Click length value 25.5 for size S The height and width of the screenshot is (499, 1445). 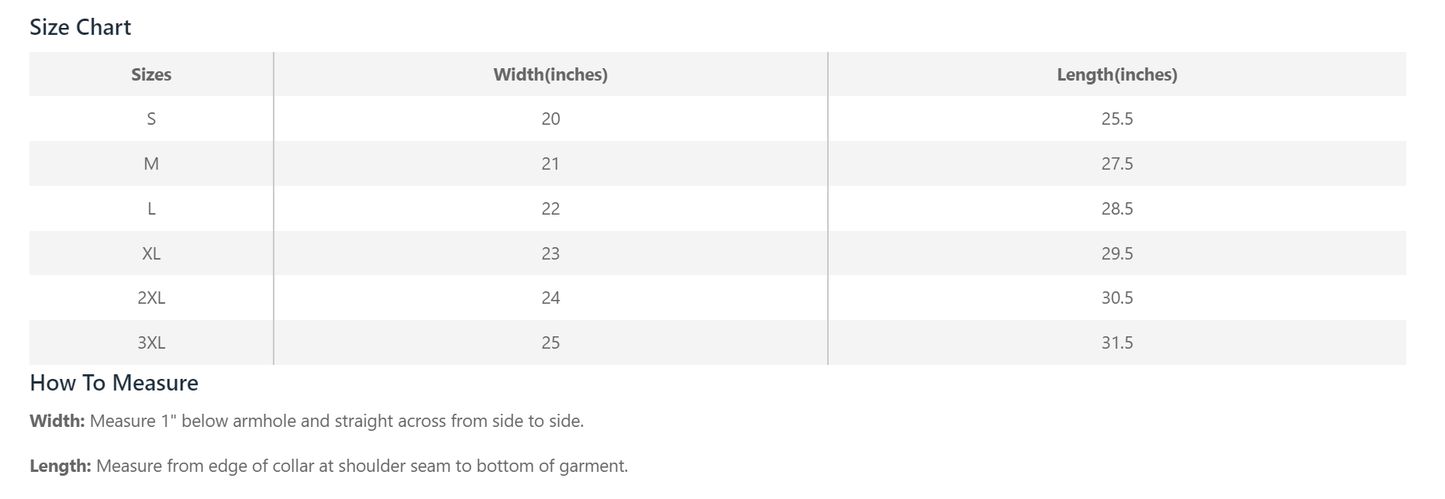tap(1116, 119)
